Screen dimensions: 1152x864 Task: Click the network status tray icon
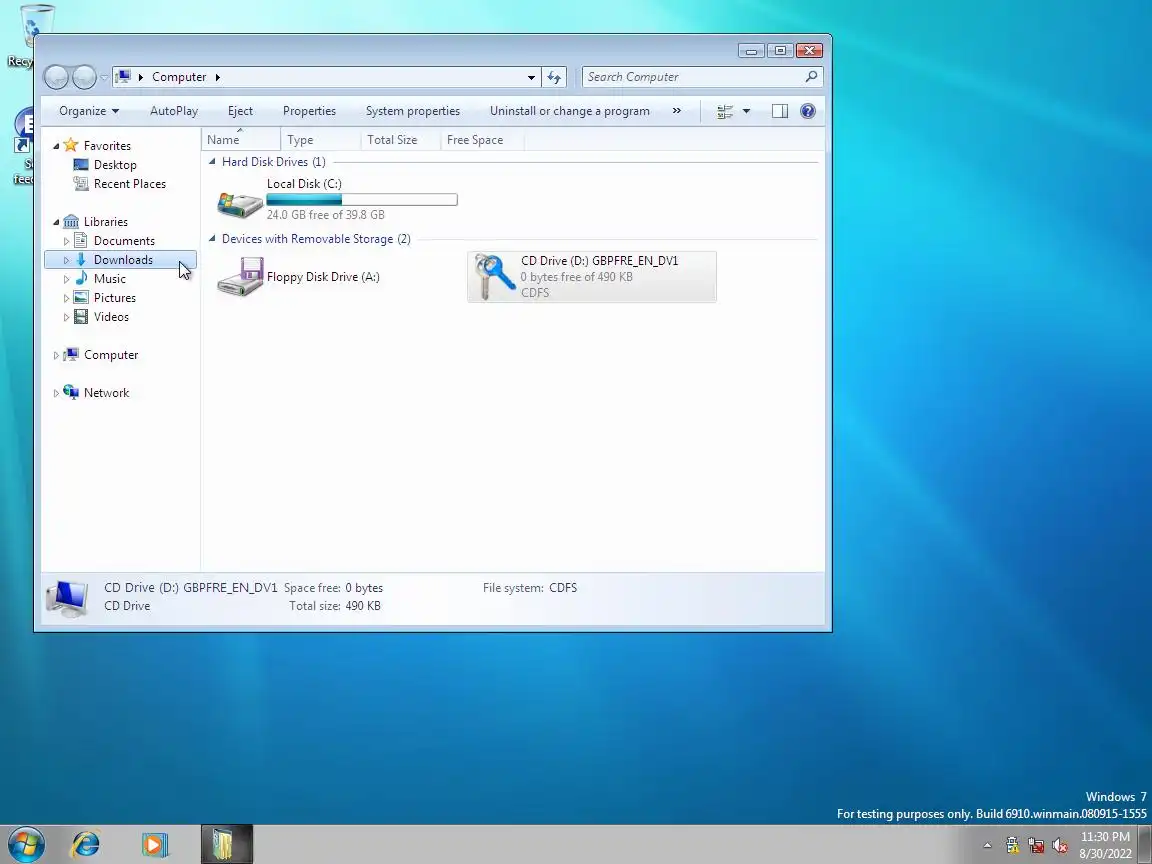(x=1036, y=845)
